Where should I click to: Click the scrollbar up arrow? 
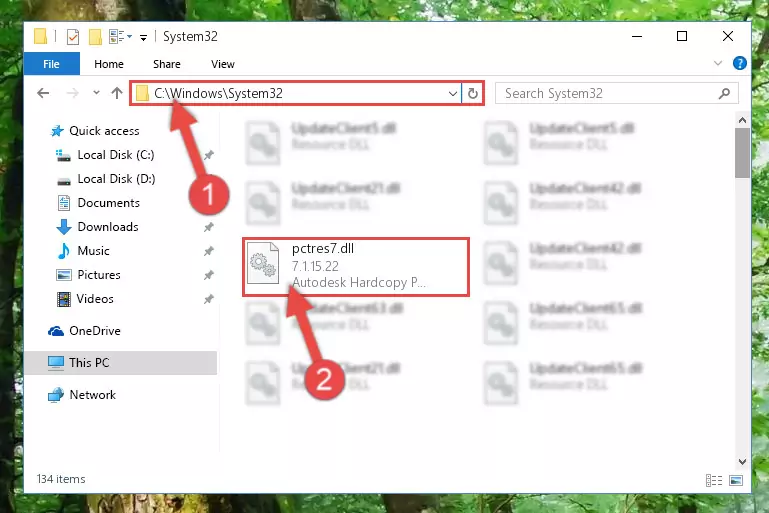click(x=742, y=120)
